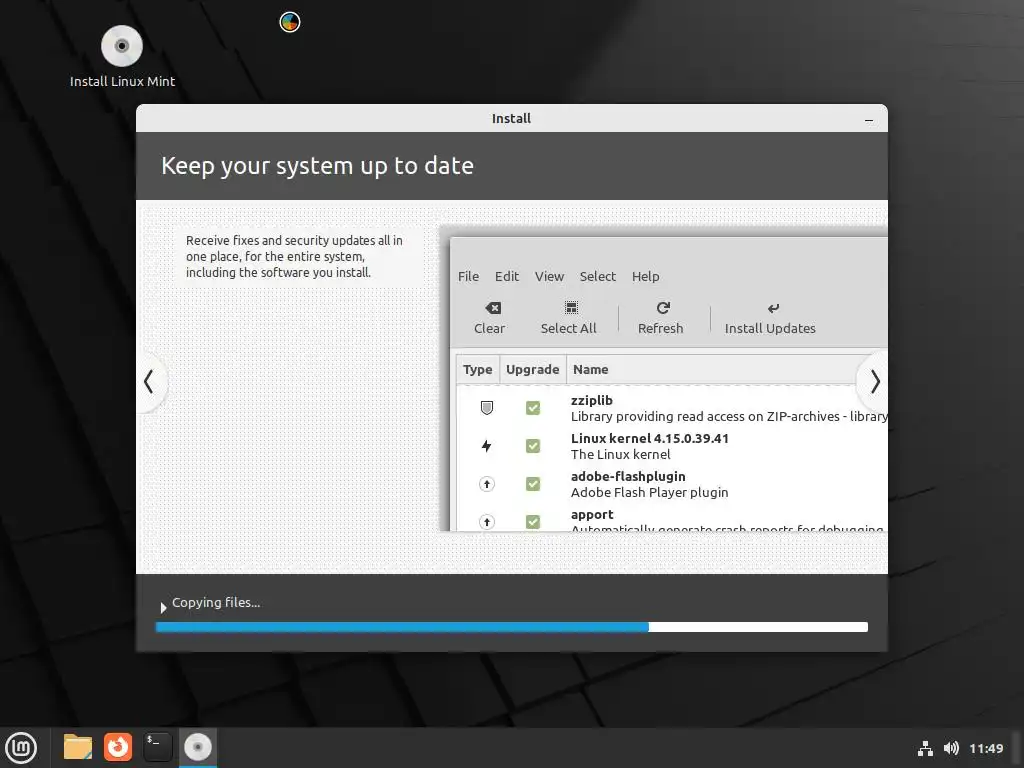The width and height of the screenshot is (1024, 768).
Task: Launch Firefox from the taskbar
Action: click(118, 747)
